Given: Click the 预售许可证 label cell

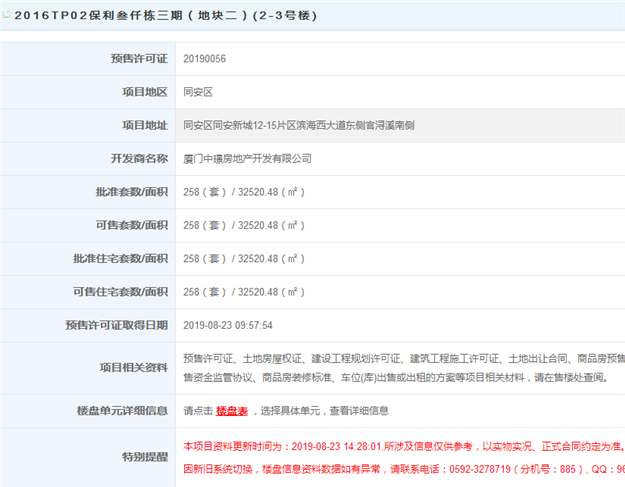Looking at the screenshot, I should point(88,59).
